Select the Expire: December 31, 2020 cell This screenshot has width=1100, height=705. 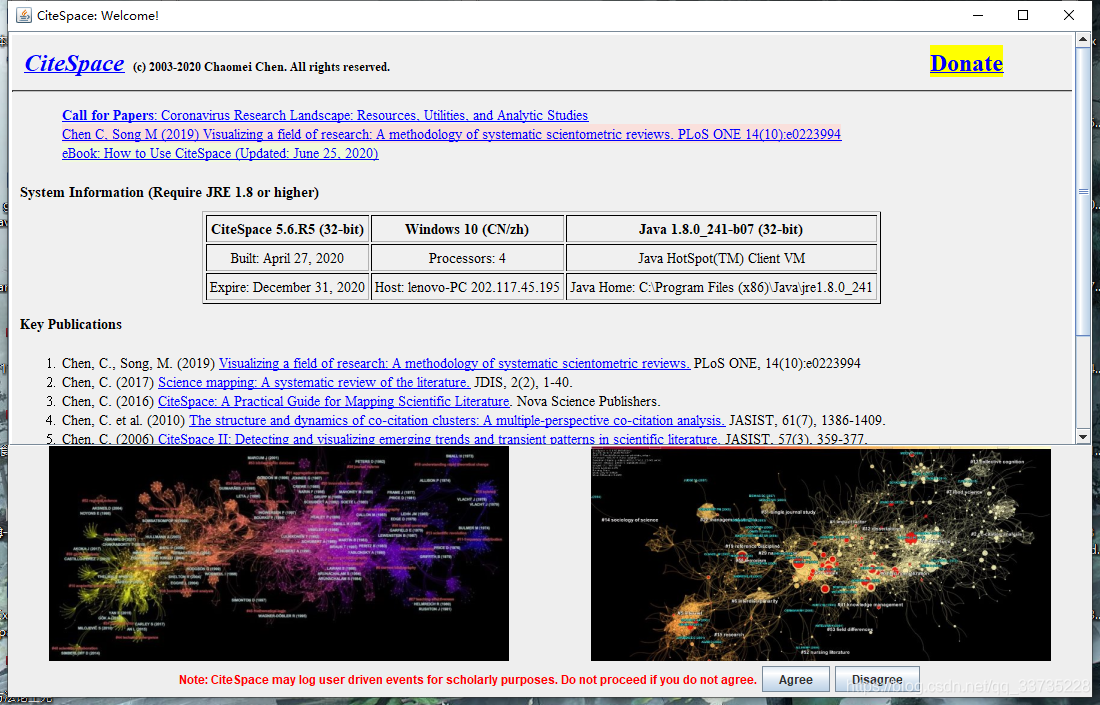click(x=288, y=287)
